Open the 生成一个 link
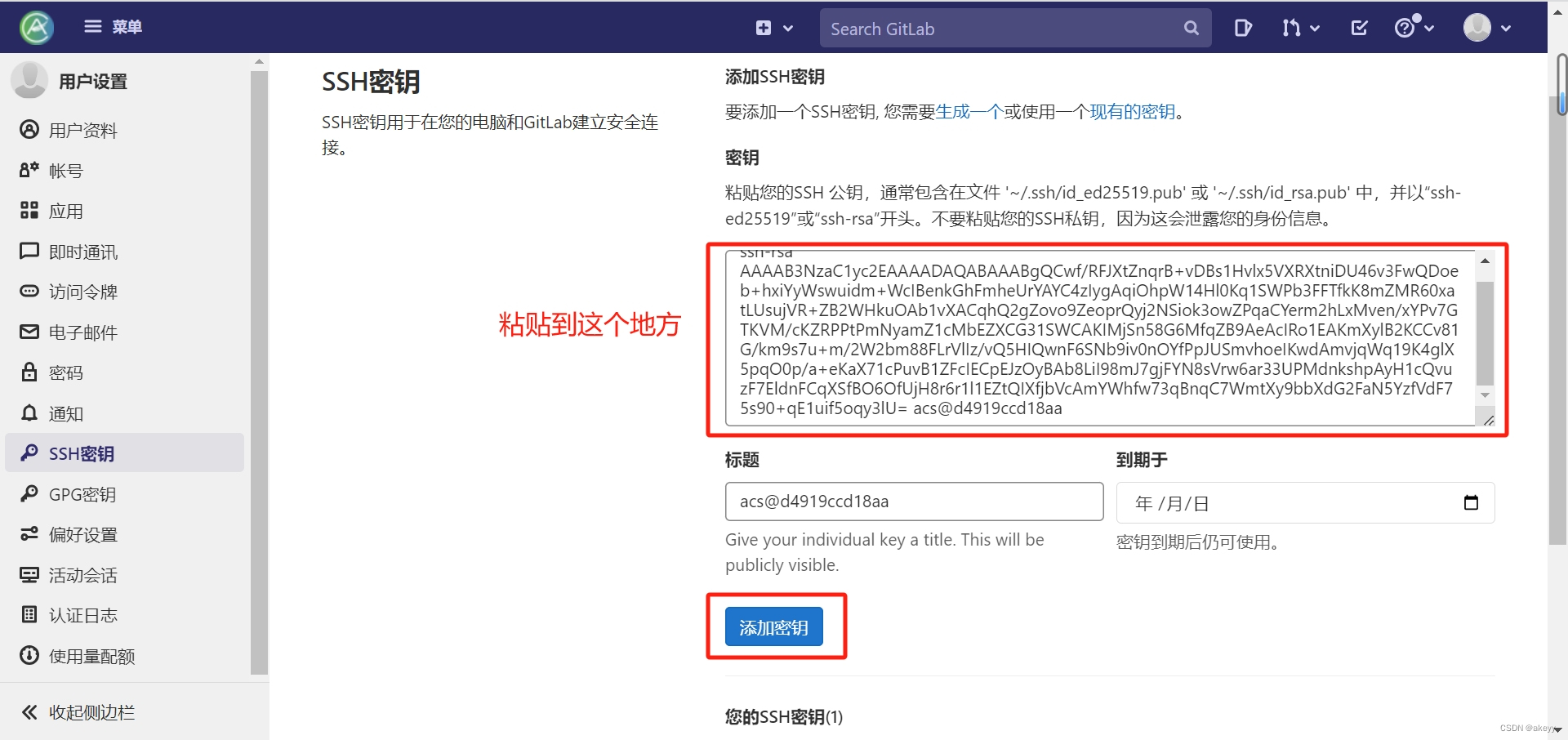The width and height of the screenshot is (1568, 740). click(968, 112)
